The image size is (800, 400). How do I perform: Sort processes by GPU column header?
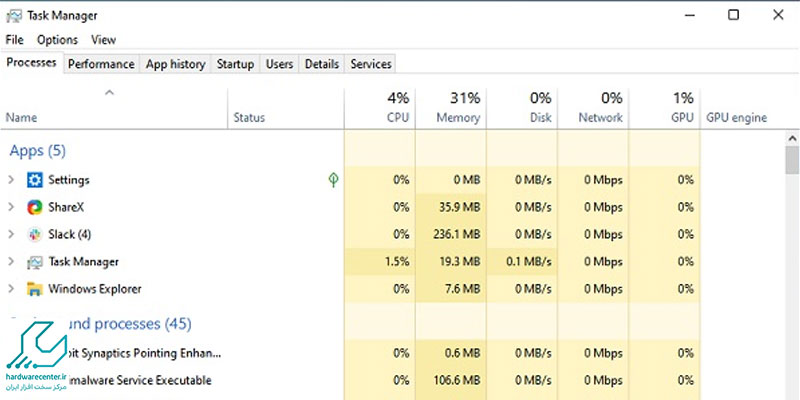pos(664,108)
